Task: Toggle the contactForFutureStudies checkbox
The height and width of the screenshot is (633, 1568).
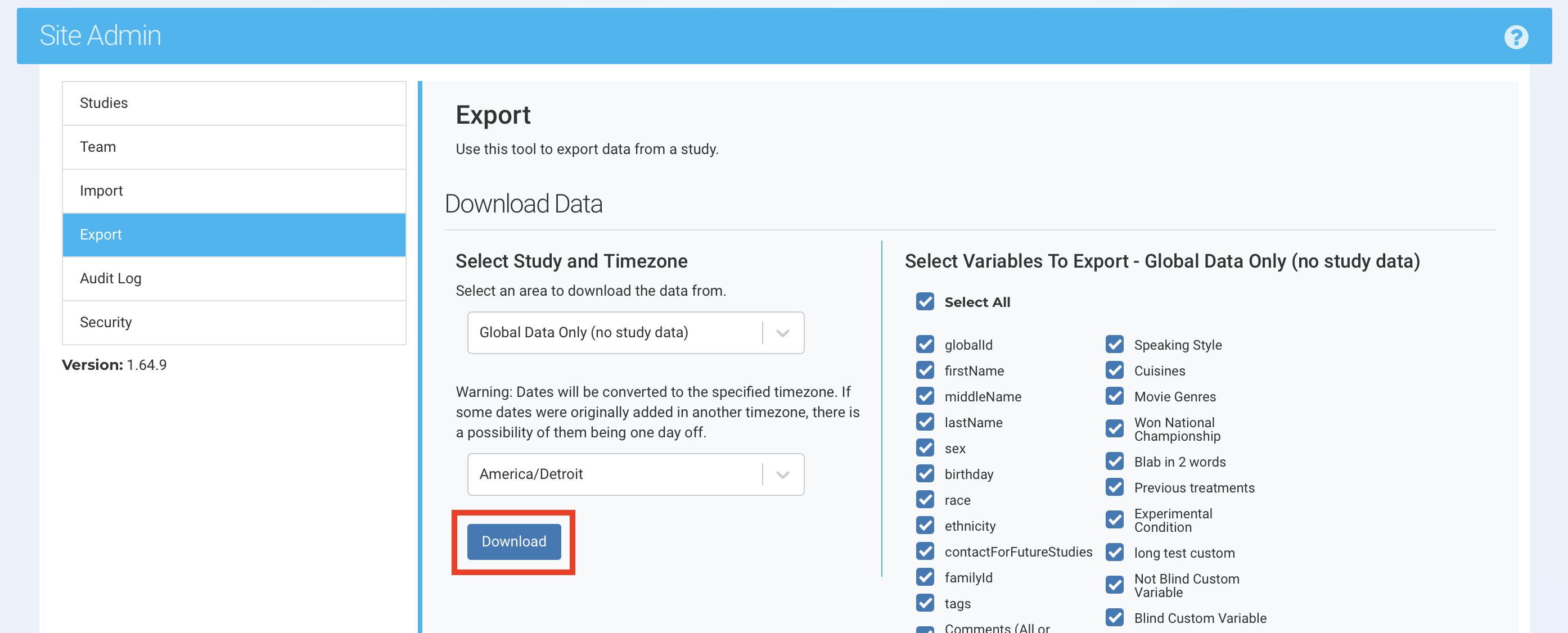Action: (925, 551)
